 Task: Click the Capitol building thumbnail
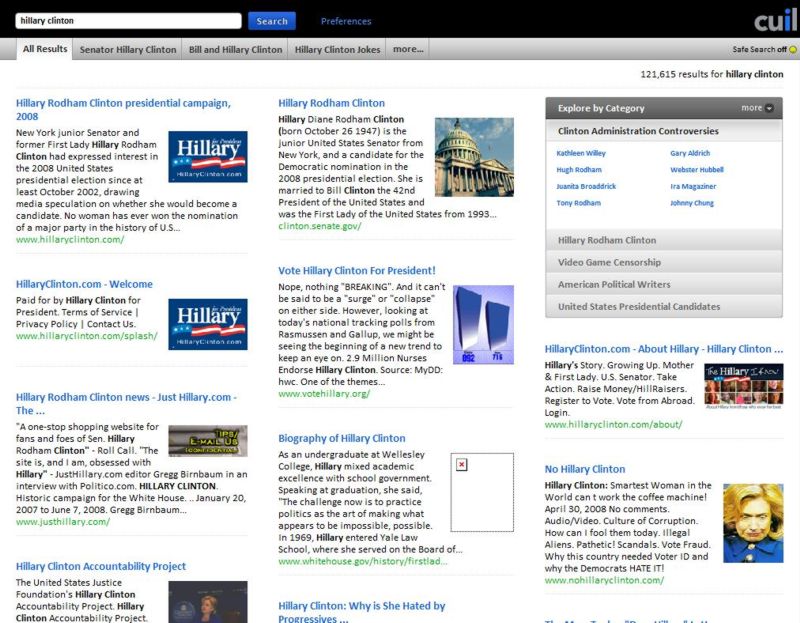[x=474, y=157]
